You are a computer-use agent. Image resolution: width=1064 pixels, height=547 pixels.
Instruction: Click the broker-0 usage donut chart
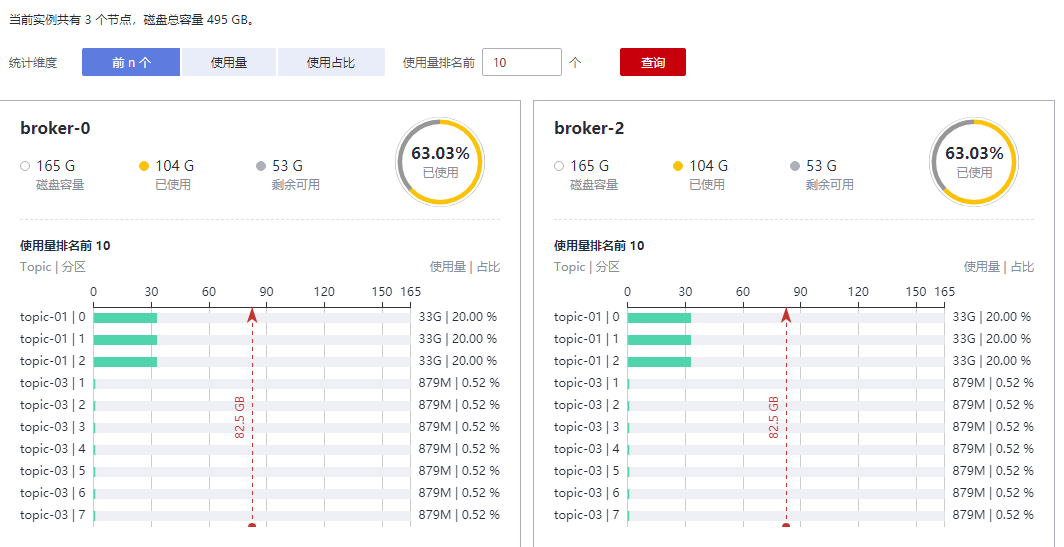point(440,162)
